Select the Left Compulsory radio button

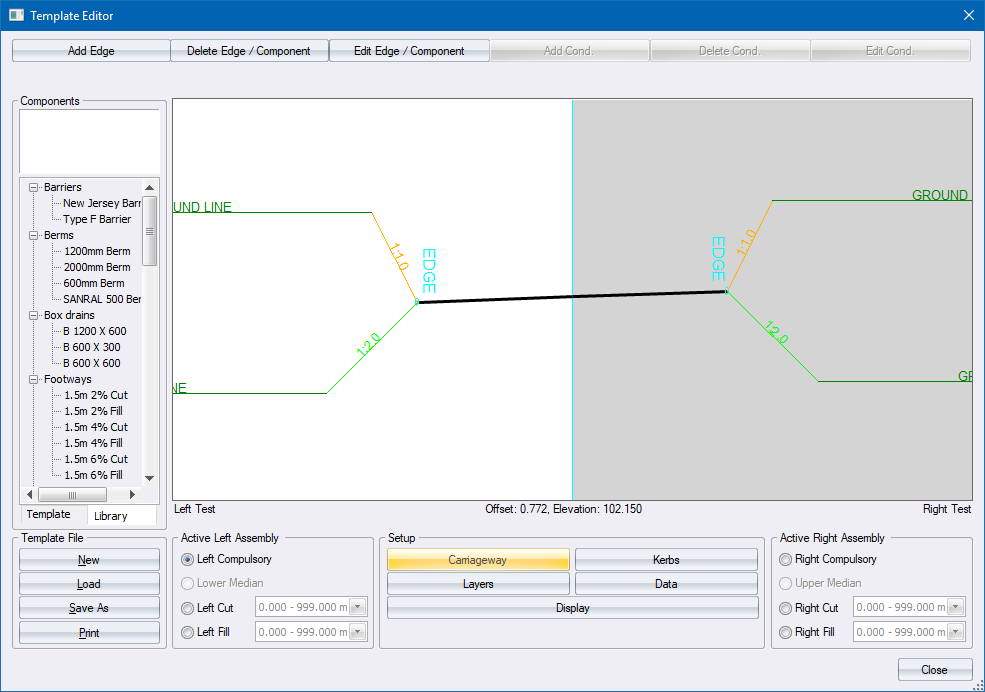coord(188,560)
